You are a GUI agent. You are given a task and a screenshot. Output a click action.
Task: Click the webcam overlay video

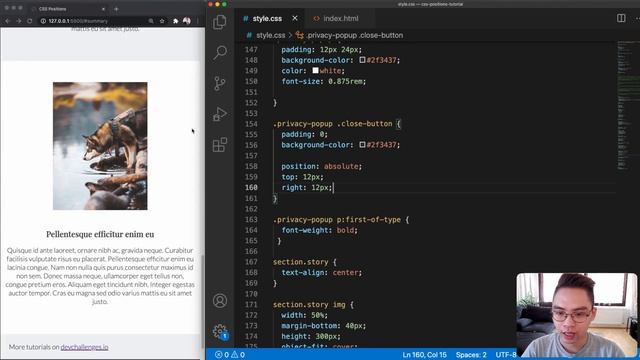coord(576,315)
